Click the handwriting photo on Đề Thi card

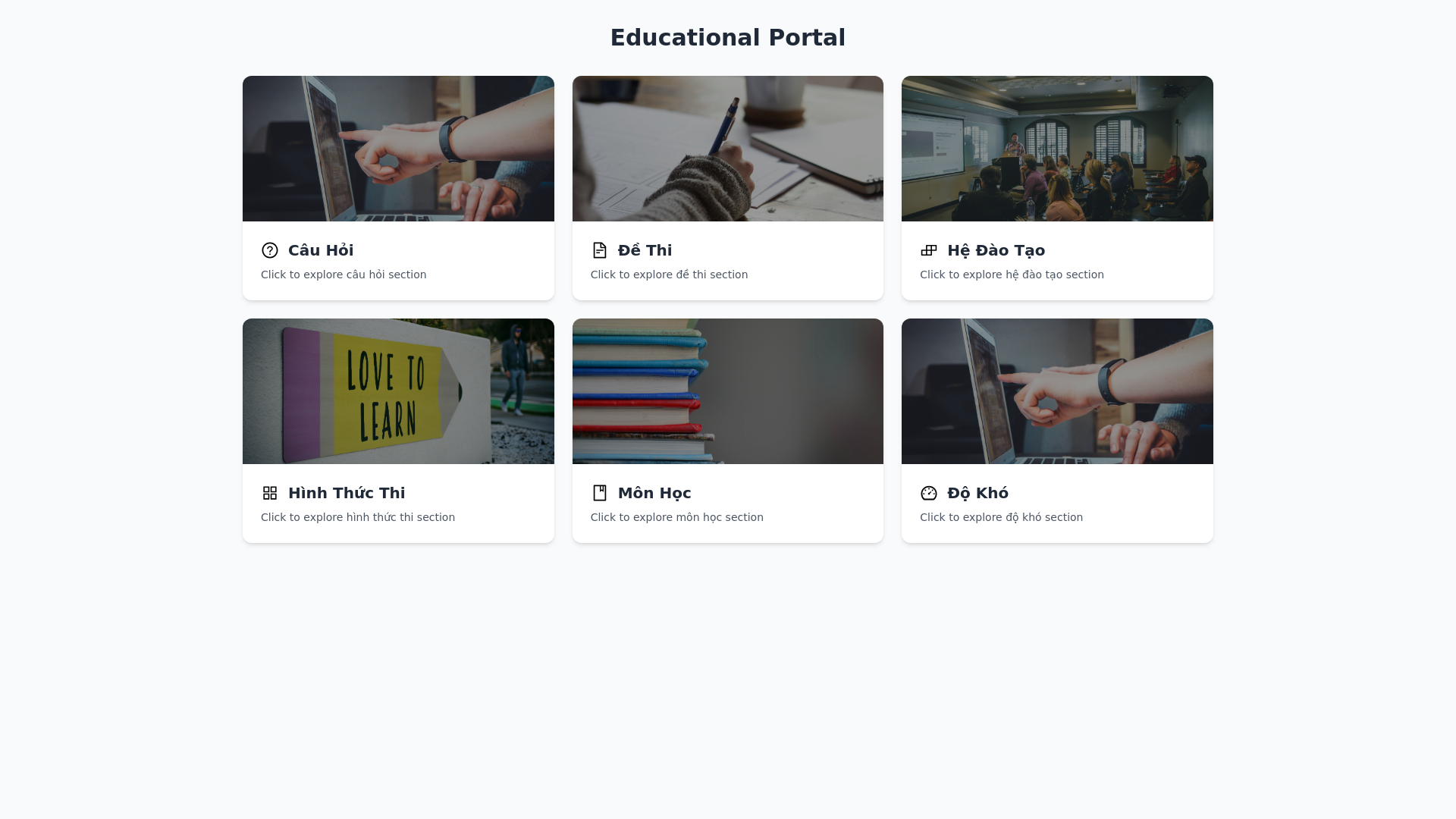click(727, 149)
